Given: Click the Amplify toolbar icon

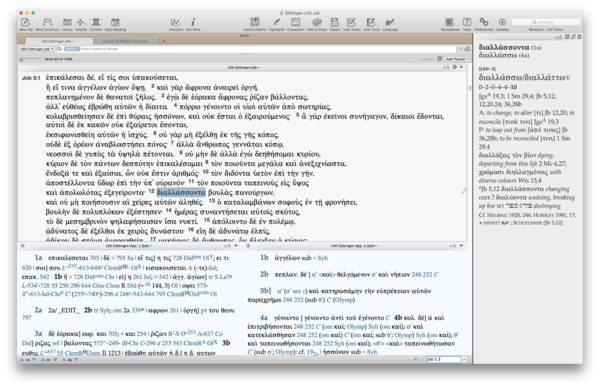Looking at the screenshot, I should tap(81, 23).
